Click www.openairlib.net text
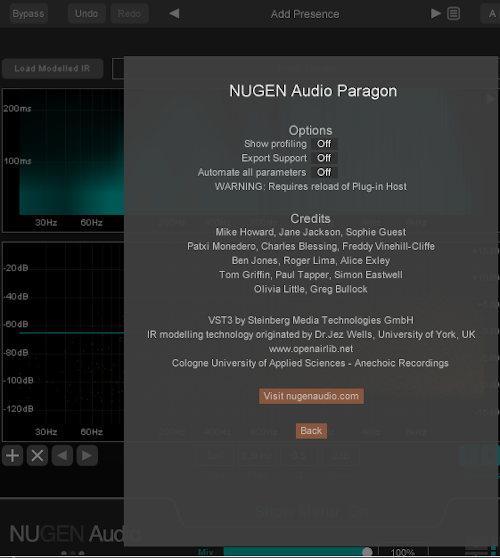 tap(311, 349)
